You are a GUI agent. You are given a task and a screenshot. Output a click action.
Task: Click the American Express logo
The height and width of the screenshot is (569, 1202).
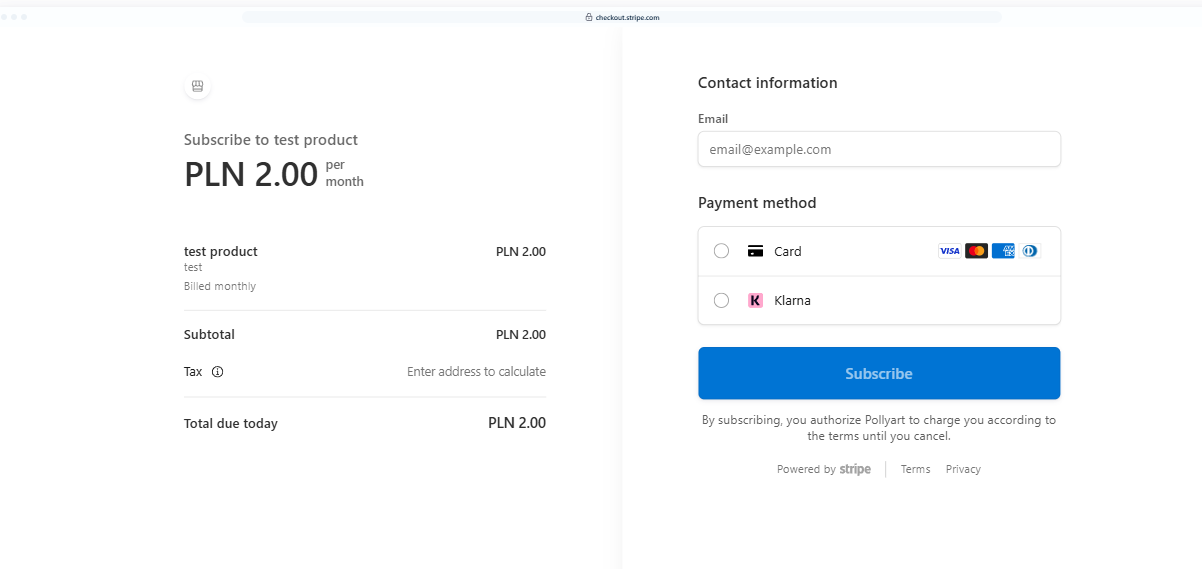(1003, 251)
